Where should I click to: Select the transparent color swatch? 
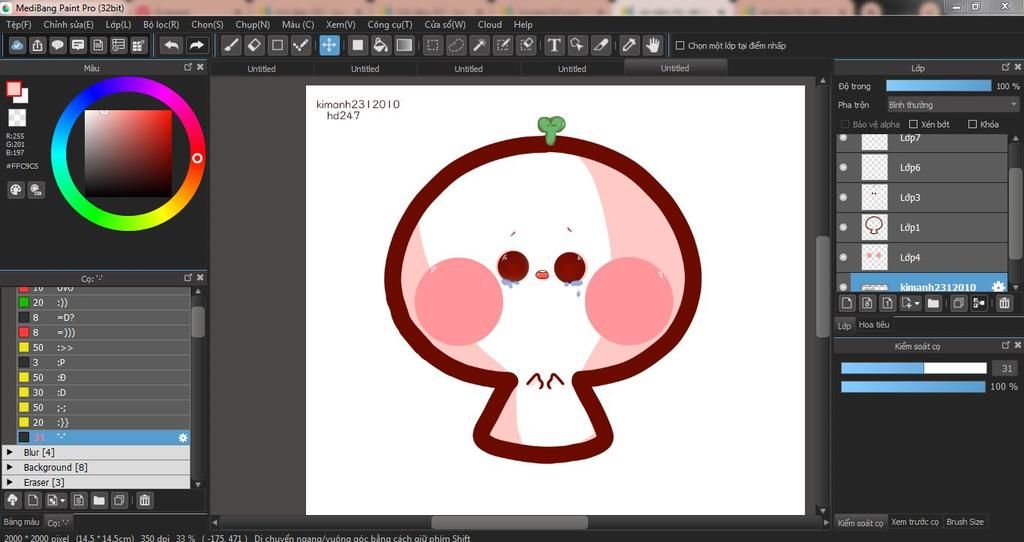[17, 118]
